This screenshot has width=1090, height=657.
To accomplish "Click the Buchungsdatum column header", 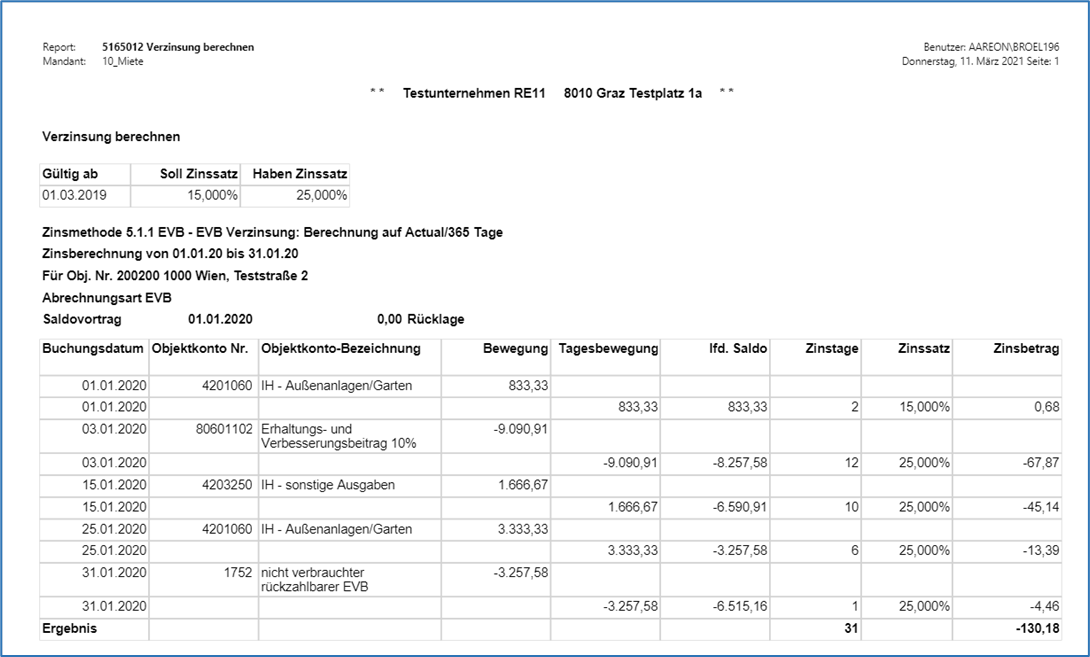I will [92, 349].
